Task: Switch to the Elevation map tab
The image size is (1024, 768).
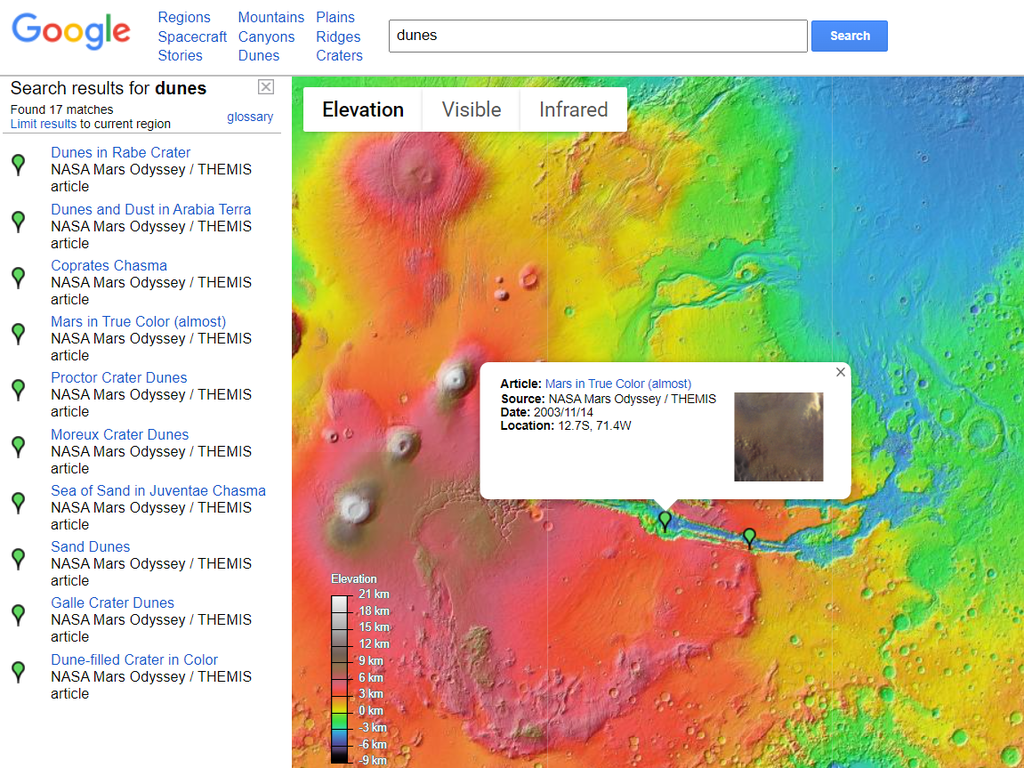Action: (x=363, y=110)
